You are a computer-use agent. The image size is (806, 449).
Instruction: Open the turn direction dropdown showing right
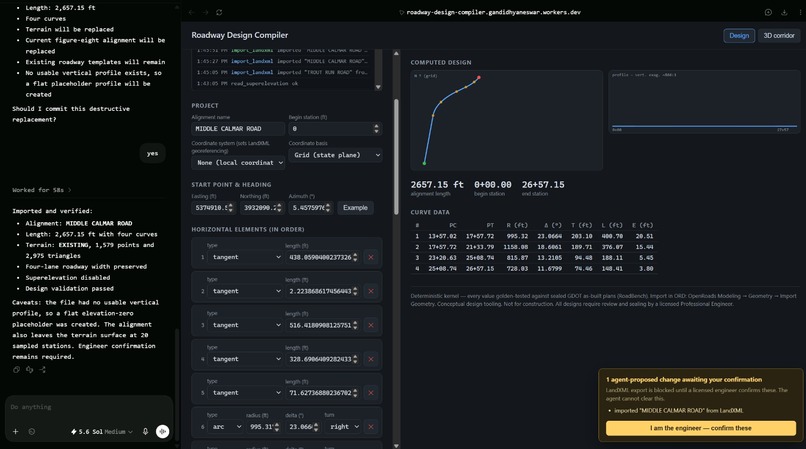pos(342,427)
